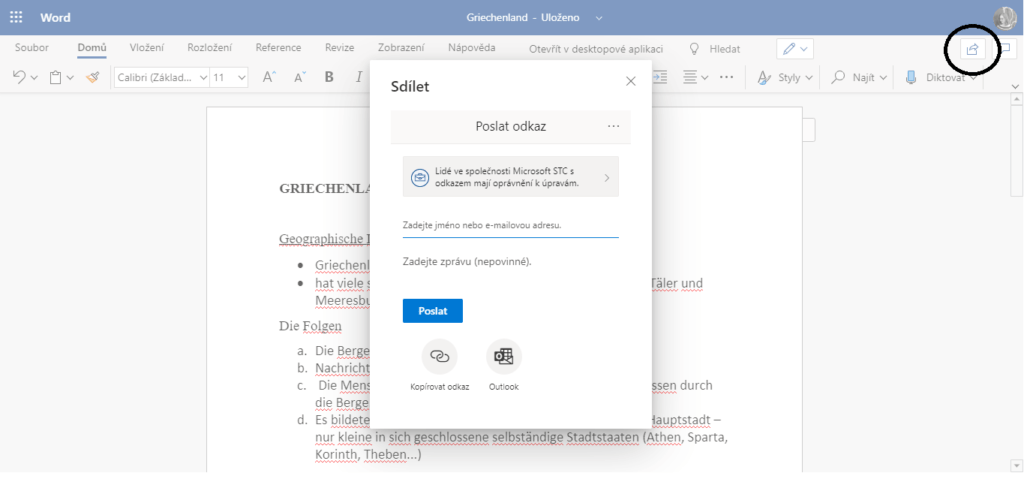Open the app launcher waffle icon
Image resolution: width=1024 pixels, height=482 pixels.
pyautogui.click(x=16, y=17)
